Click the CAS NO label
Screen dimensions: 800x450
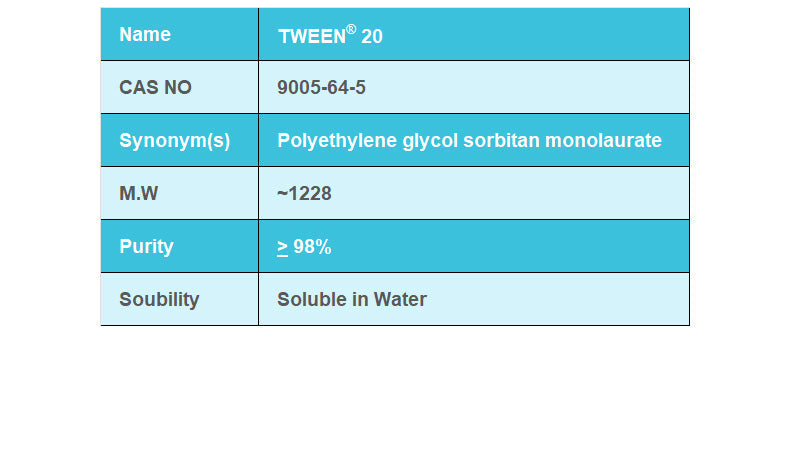tap(155, 88)
